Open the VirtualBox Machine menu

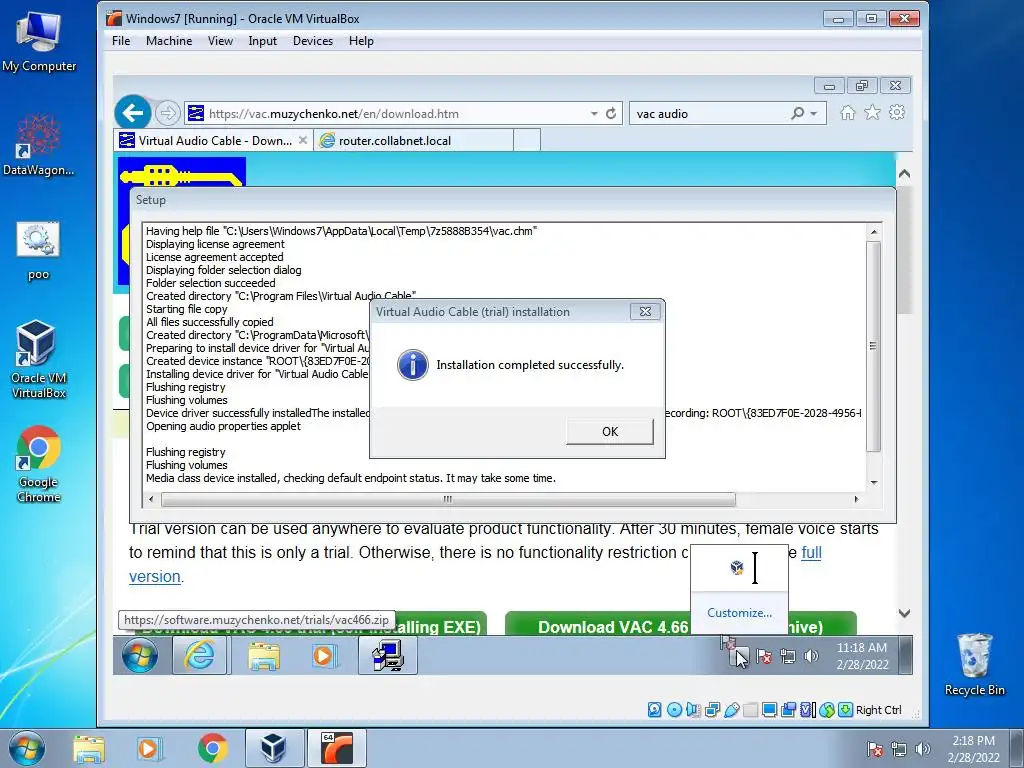pos(169,41)
